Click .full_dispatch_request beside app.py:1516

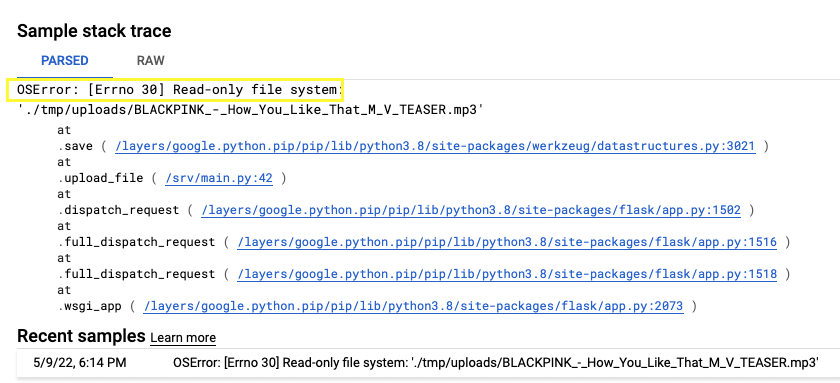point(137,242)
